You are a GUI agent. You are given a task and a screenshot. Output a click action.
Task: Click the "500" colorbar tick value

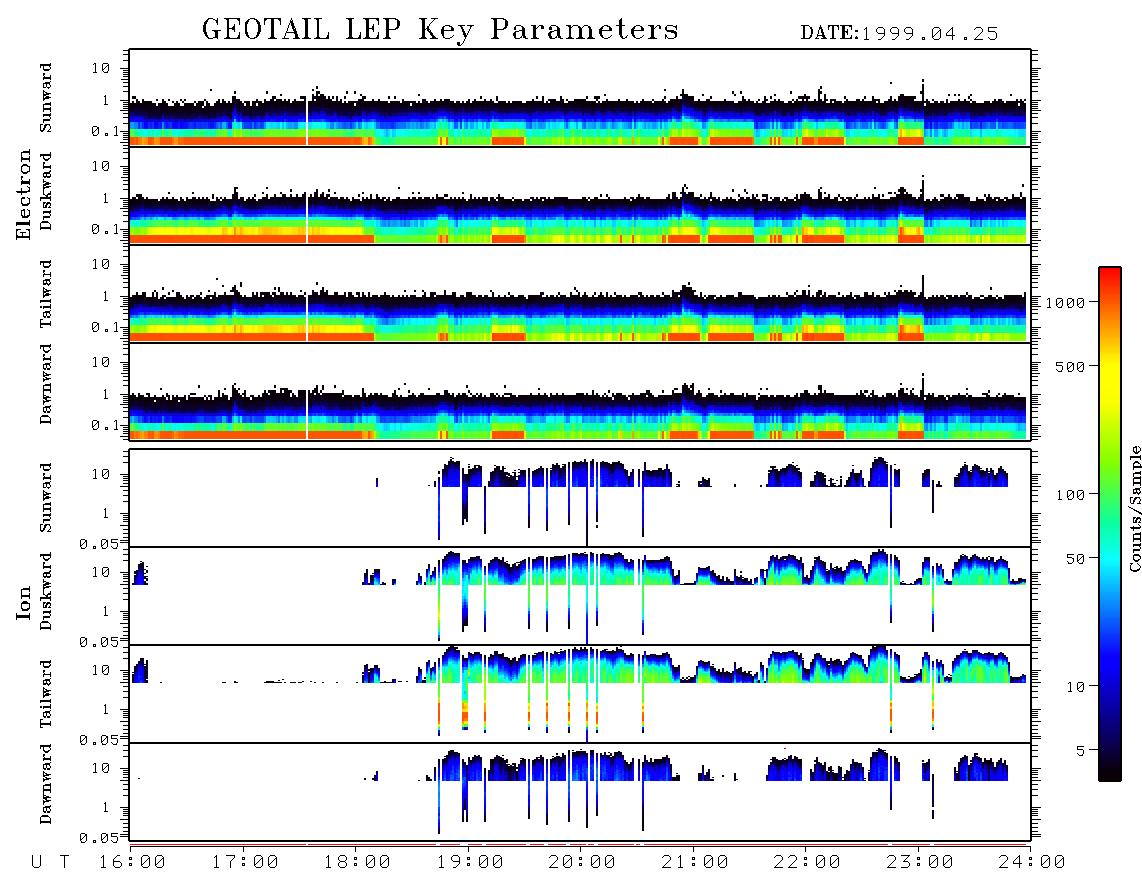pyautogui.click(x=1070, y=366)
